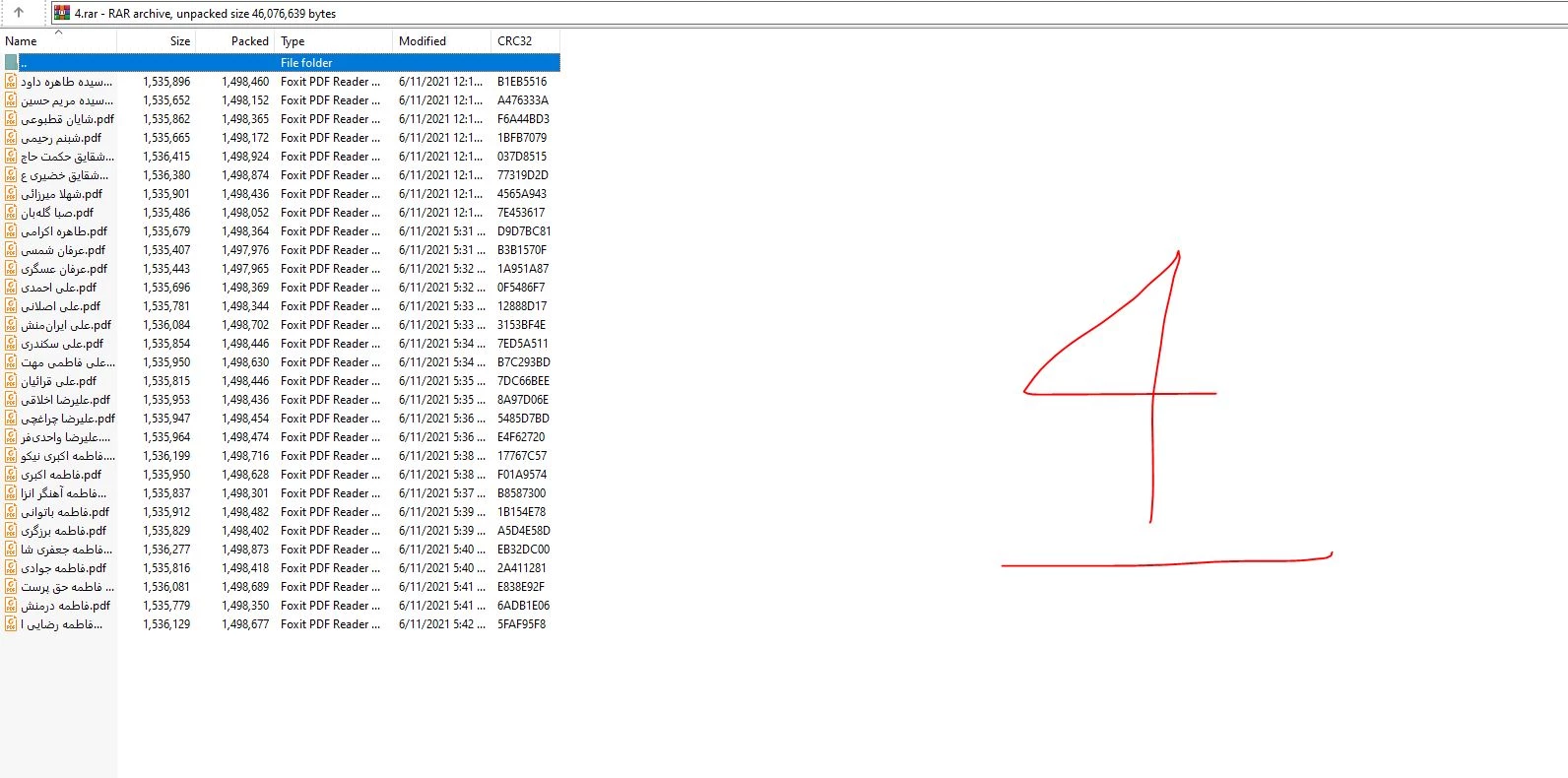This screenshot has width=1568, height=778.
Task: Click PDF icon of شبنم رحیمی.pdf
Action: 11,138
